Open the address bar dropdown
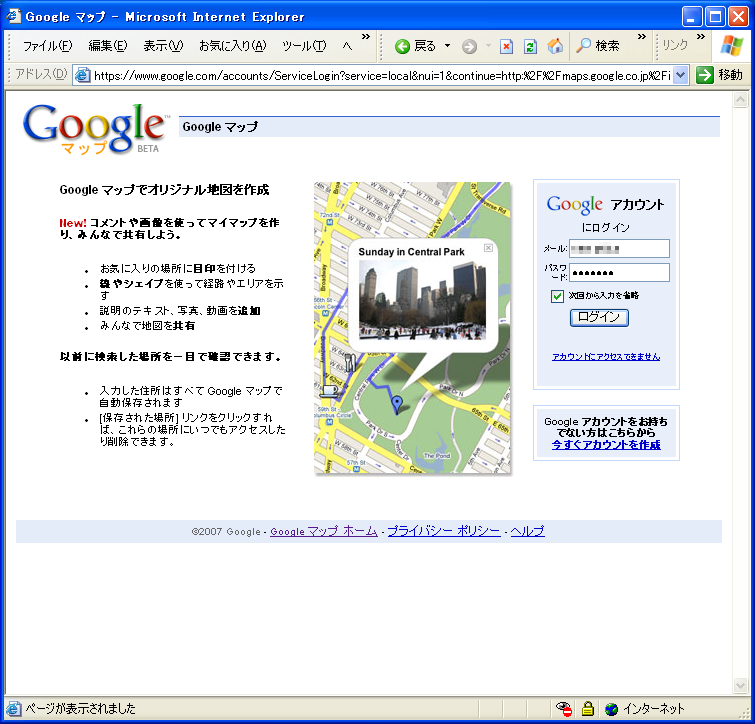The image size is (755, 724). [680, 75]
